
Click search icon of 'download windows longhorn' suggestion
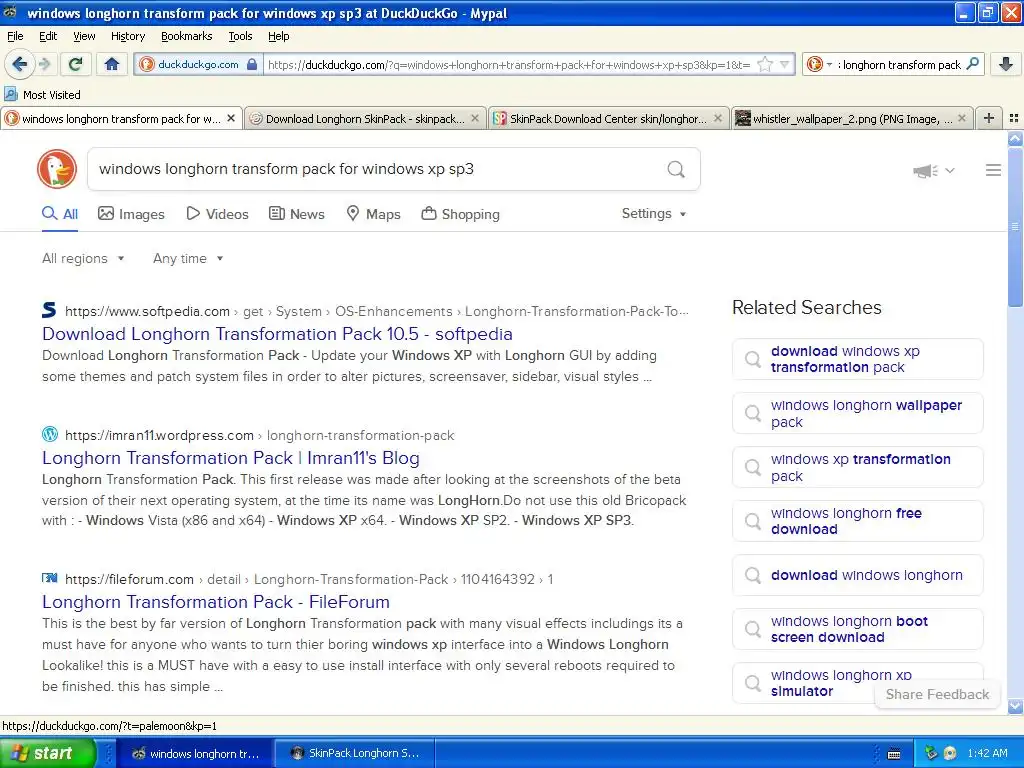tap(753, 575)
